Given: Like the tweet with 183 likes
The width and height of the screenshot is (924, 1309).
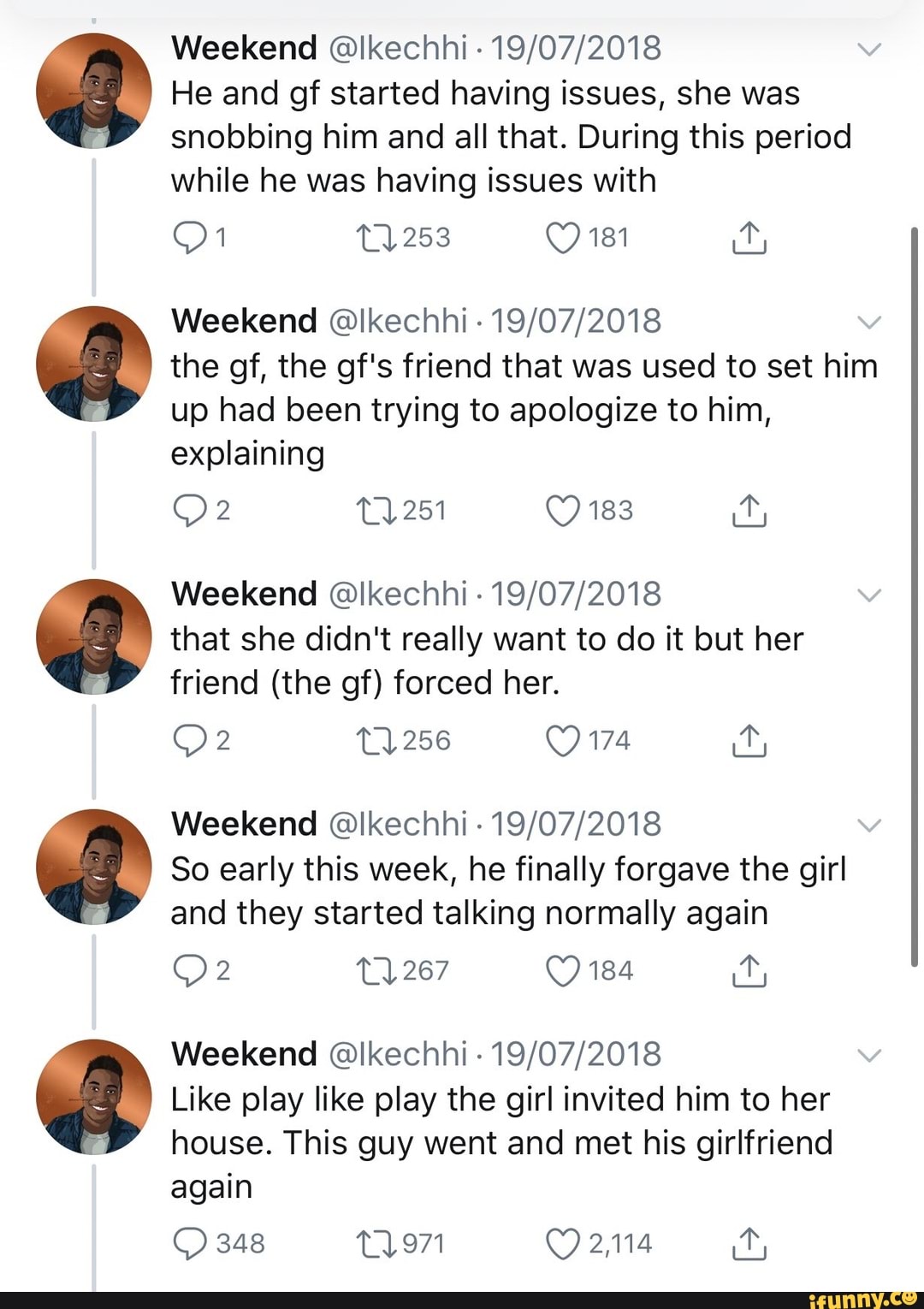Looking at the screenshot, I should pyautogui.click(x=563, y=511).
